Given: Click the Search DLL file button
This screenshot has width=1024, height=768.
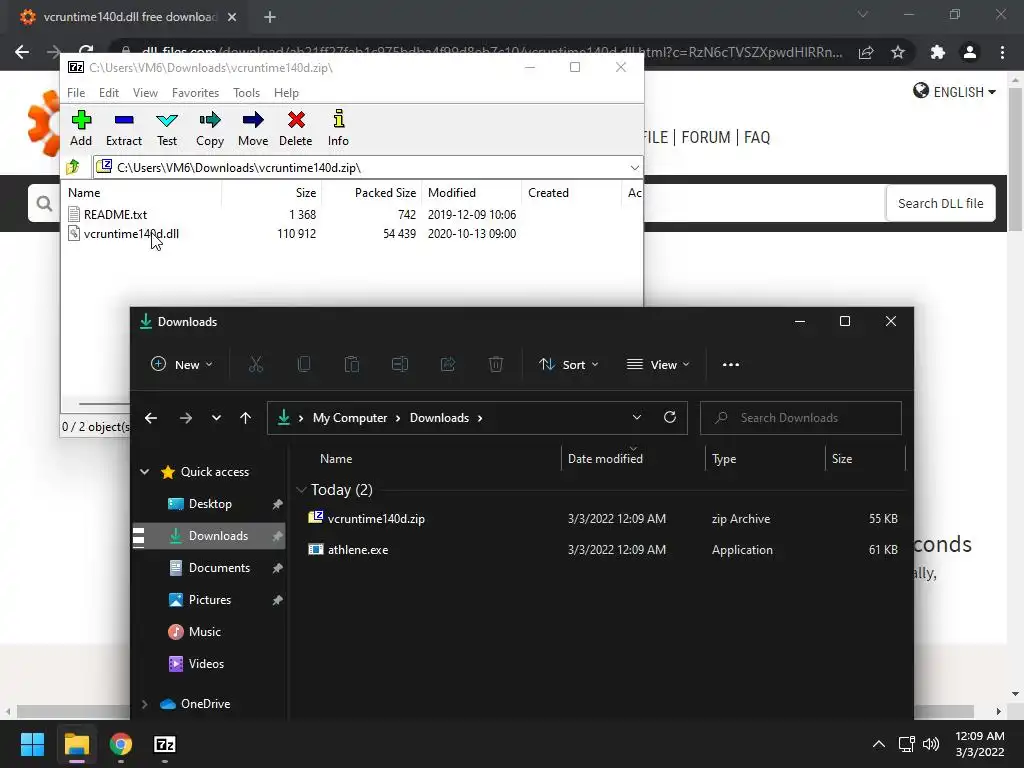Looking at the screenshot, I should (940, 203).
